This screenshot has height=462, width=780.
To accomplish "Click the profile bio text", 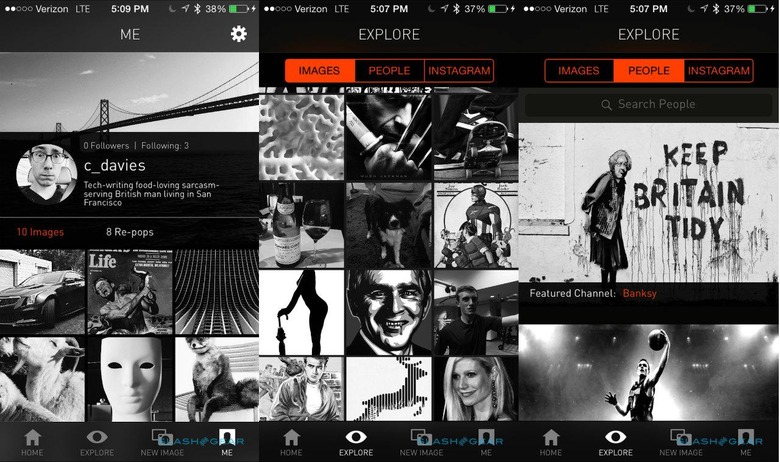I will pos(151,194).
